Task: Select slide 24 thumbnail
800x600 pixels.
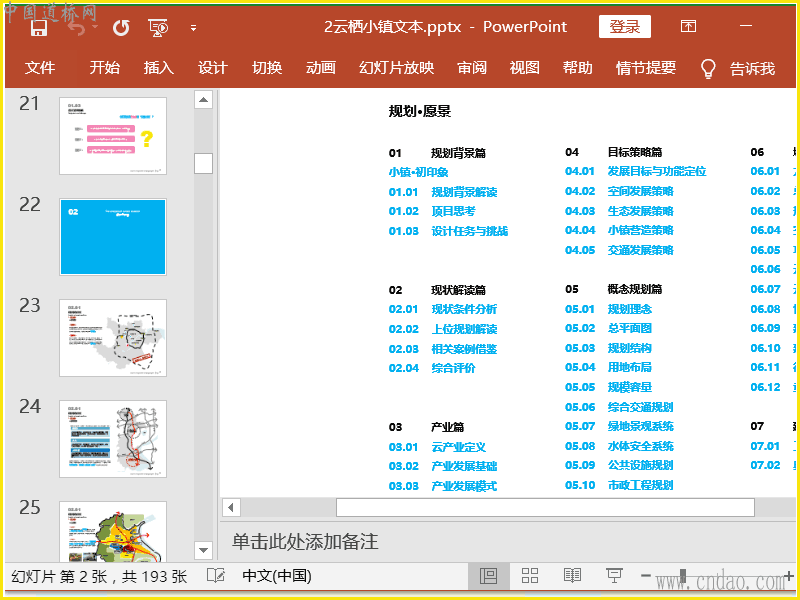Action: pos(113,439)
